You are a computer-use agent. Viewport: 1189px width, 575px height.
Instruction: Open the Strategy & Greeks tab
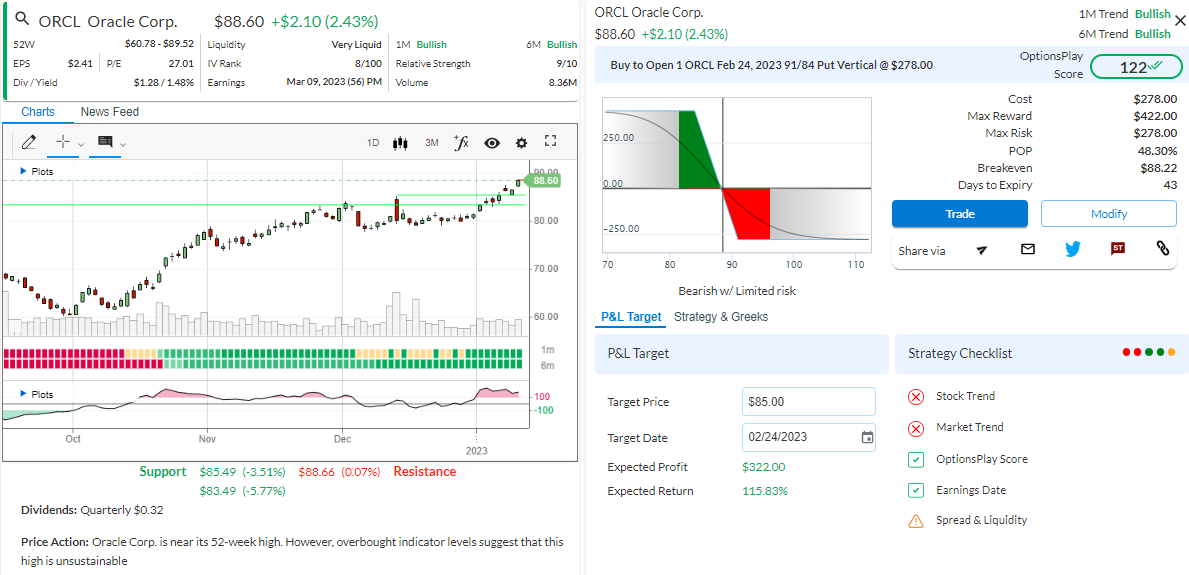click(x=721, y=317)
